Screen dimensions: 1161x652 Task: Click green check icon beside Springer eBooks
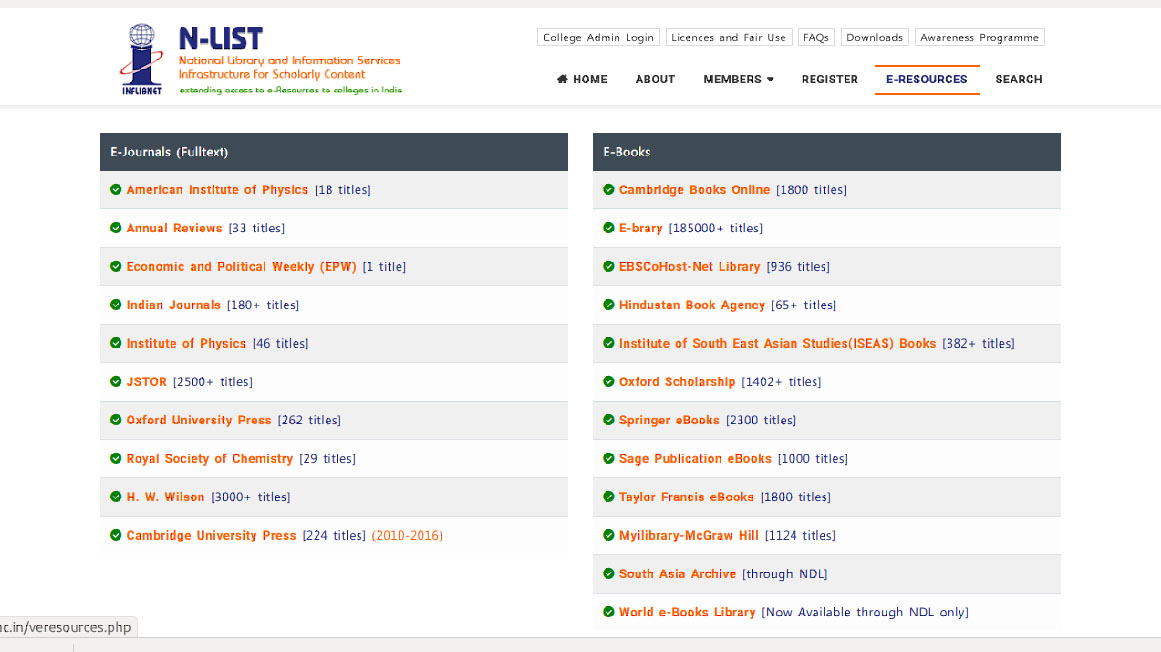tap(609, 420)
